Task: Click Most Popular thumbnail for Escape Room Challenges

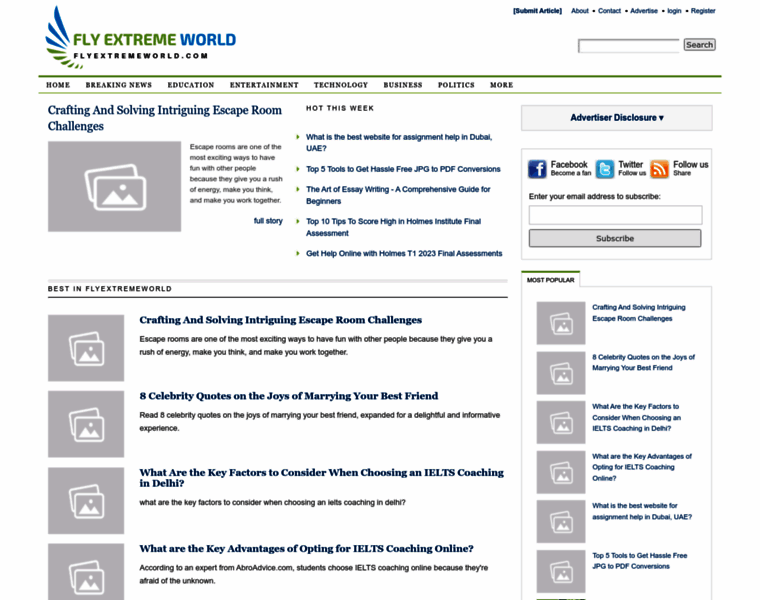Action: (x=561, y=323)
